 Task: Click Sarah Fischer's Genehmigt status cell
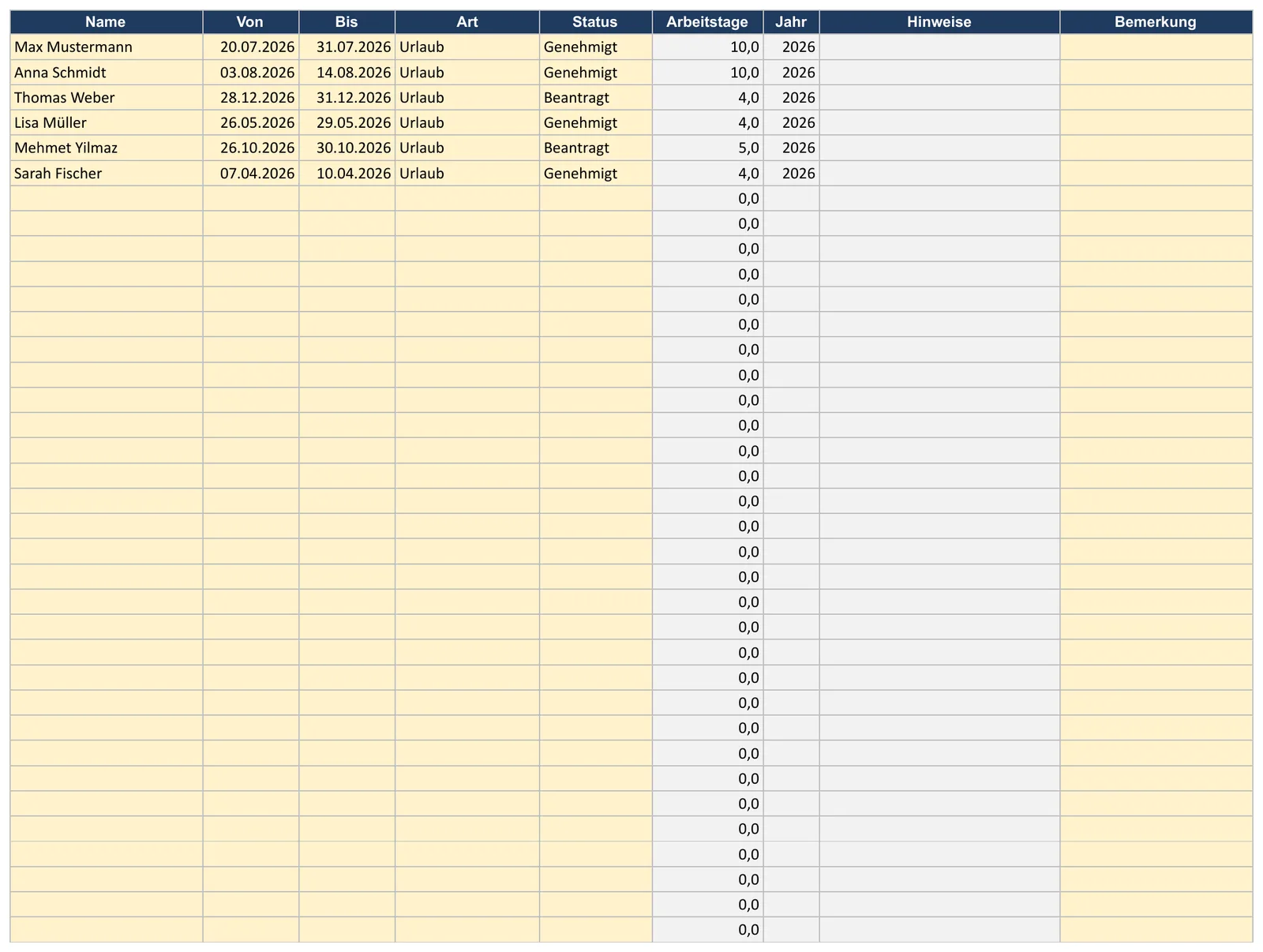coord(596,174)
